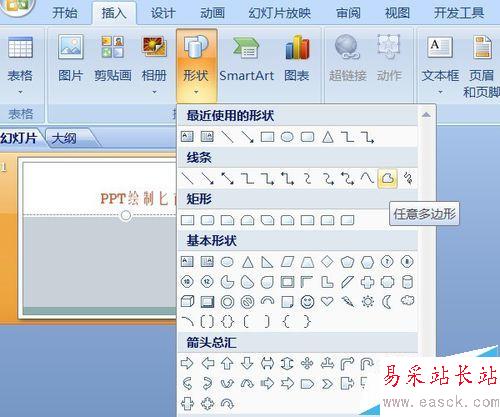
Task: Pick the triangle in recently used shapes
Action: coord(328,137)
